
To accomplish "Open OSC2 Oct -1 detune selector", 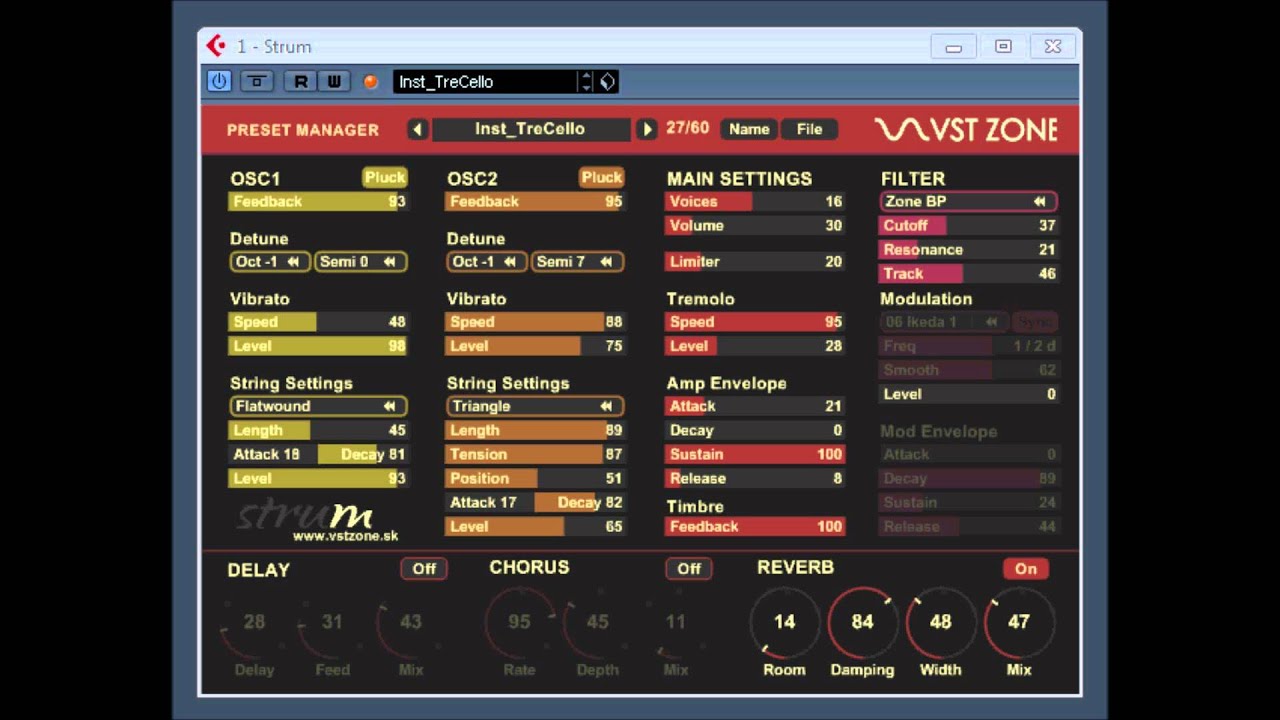I will (x=487, y=262).
